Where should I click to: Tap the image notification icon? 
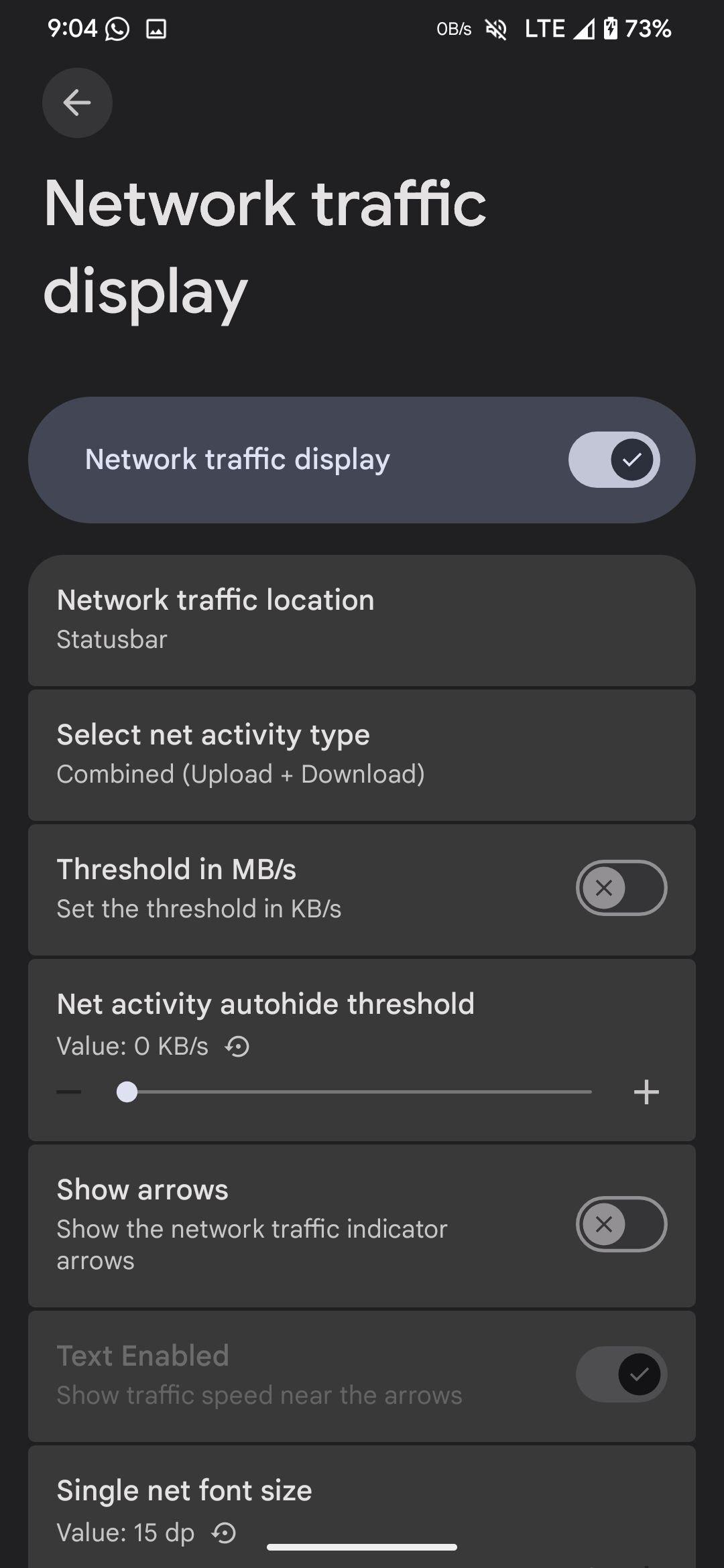(x=156, y=29)
